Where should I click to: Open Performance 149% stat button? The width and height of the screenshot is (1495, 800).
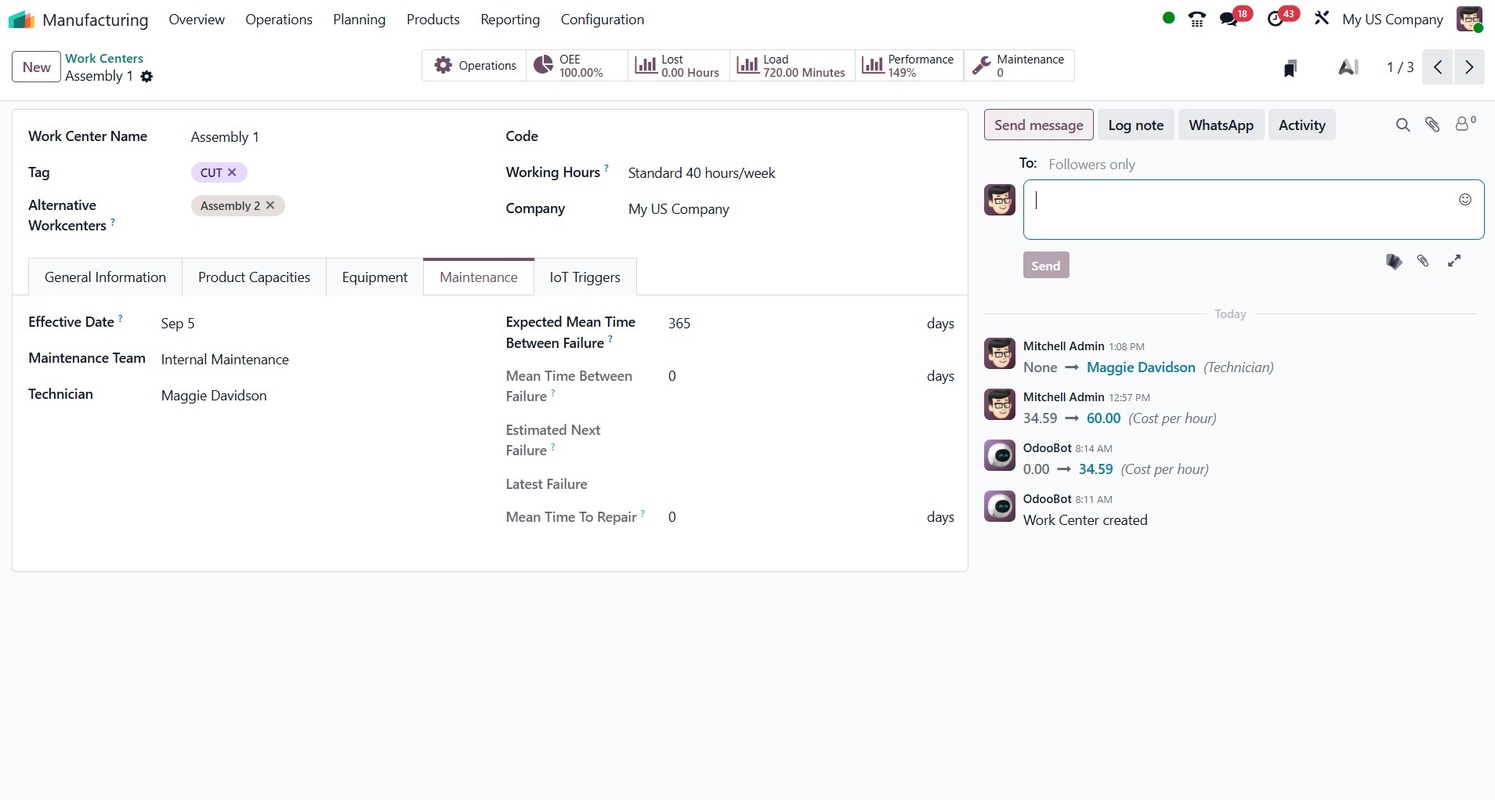click(x=910, y=66)
